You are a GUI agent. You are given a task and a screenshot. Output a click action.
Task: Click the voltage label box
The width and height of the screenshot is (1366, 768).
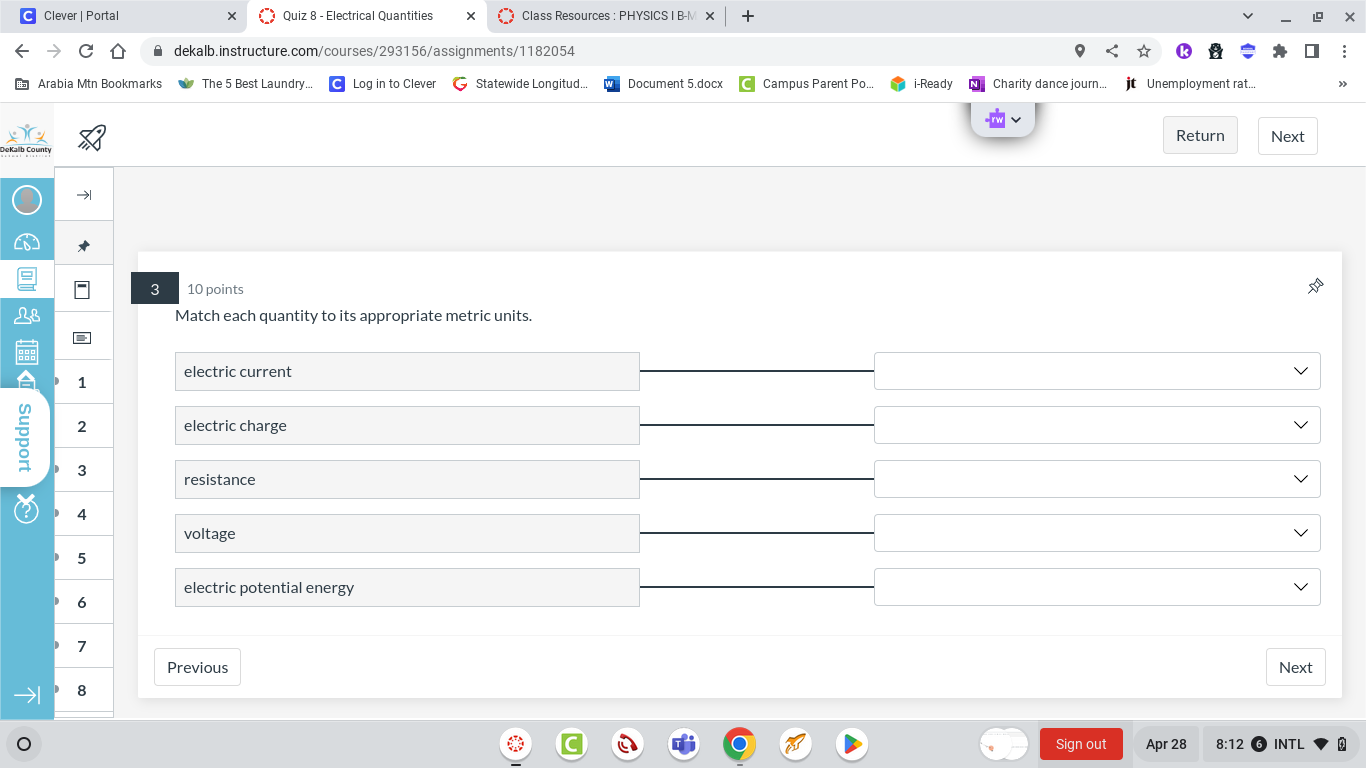pyautogui.click(x=407, y=533)
